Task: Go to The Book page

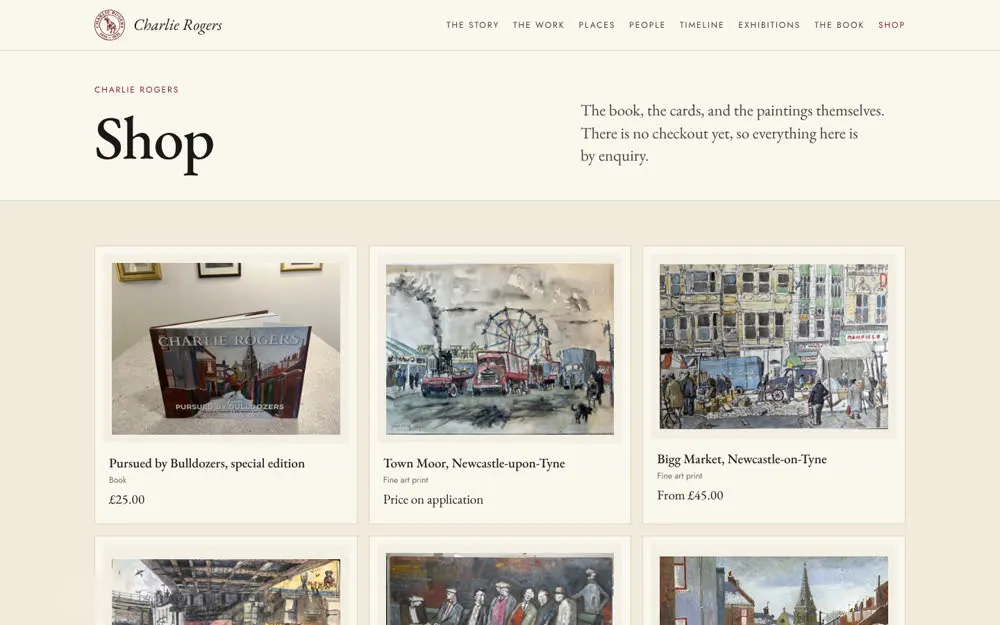Action: (839, 25)
